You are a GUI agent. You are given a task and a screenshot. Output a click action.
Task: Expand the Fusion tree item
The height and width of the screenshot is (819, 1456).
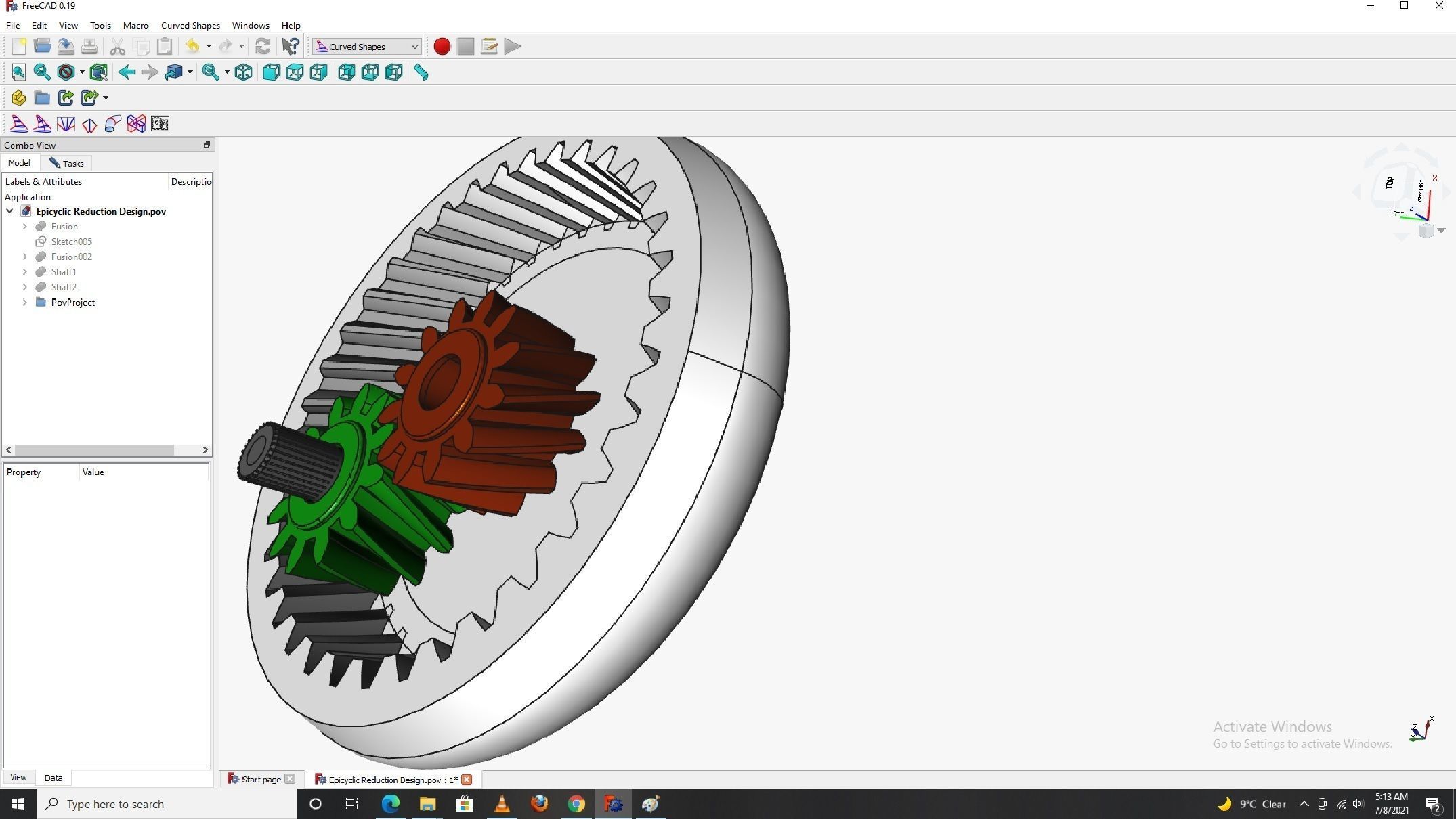25,226
